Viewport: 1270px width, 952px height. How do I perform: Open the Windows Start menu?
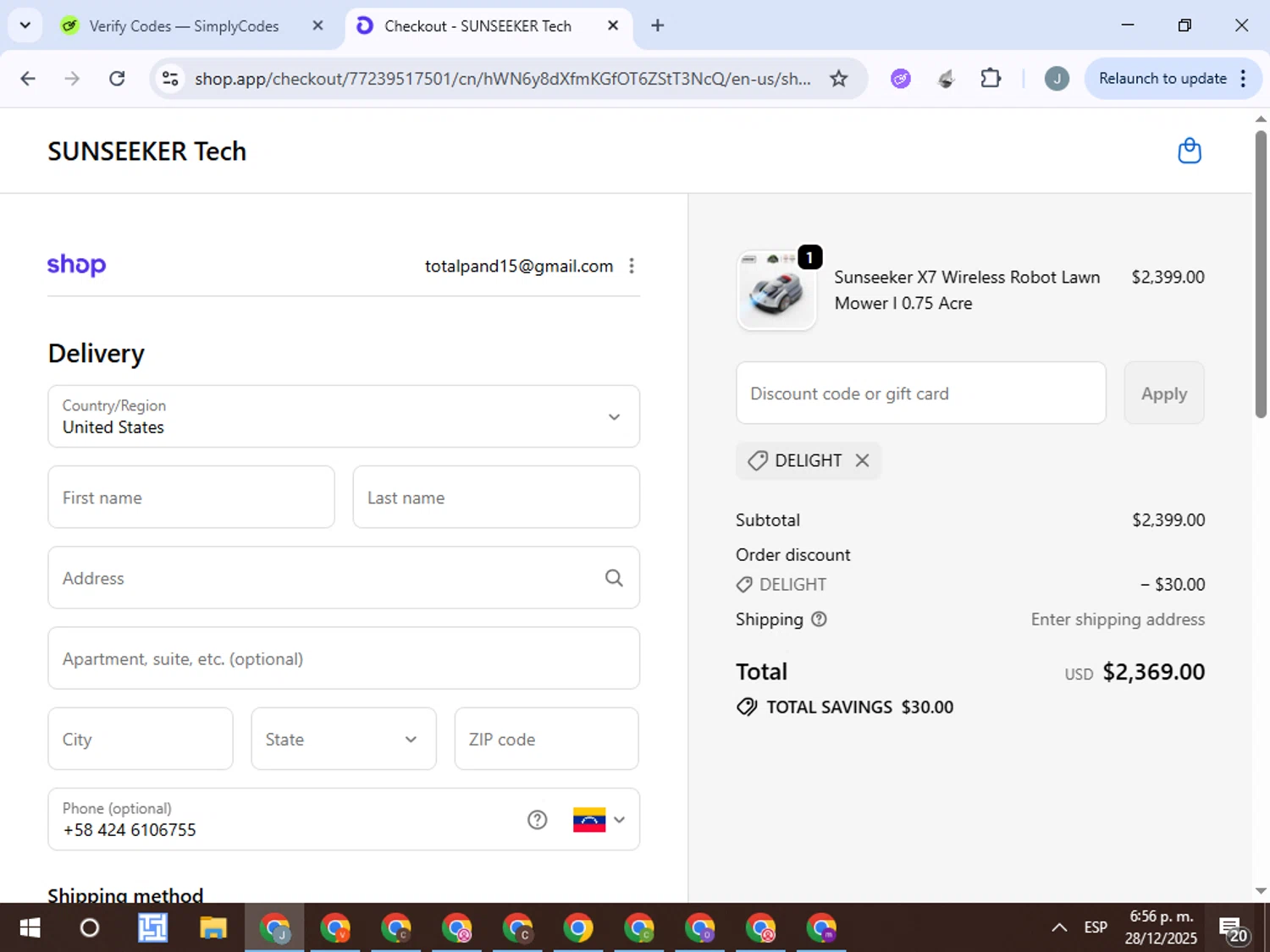(x=30, y=928)
